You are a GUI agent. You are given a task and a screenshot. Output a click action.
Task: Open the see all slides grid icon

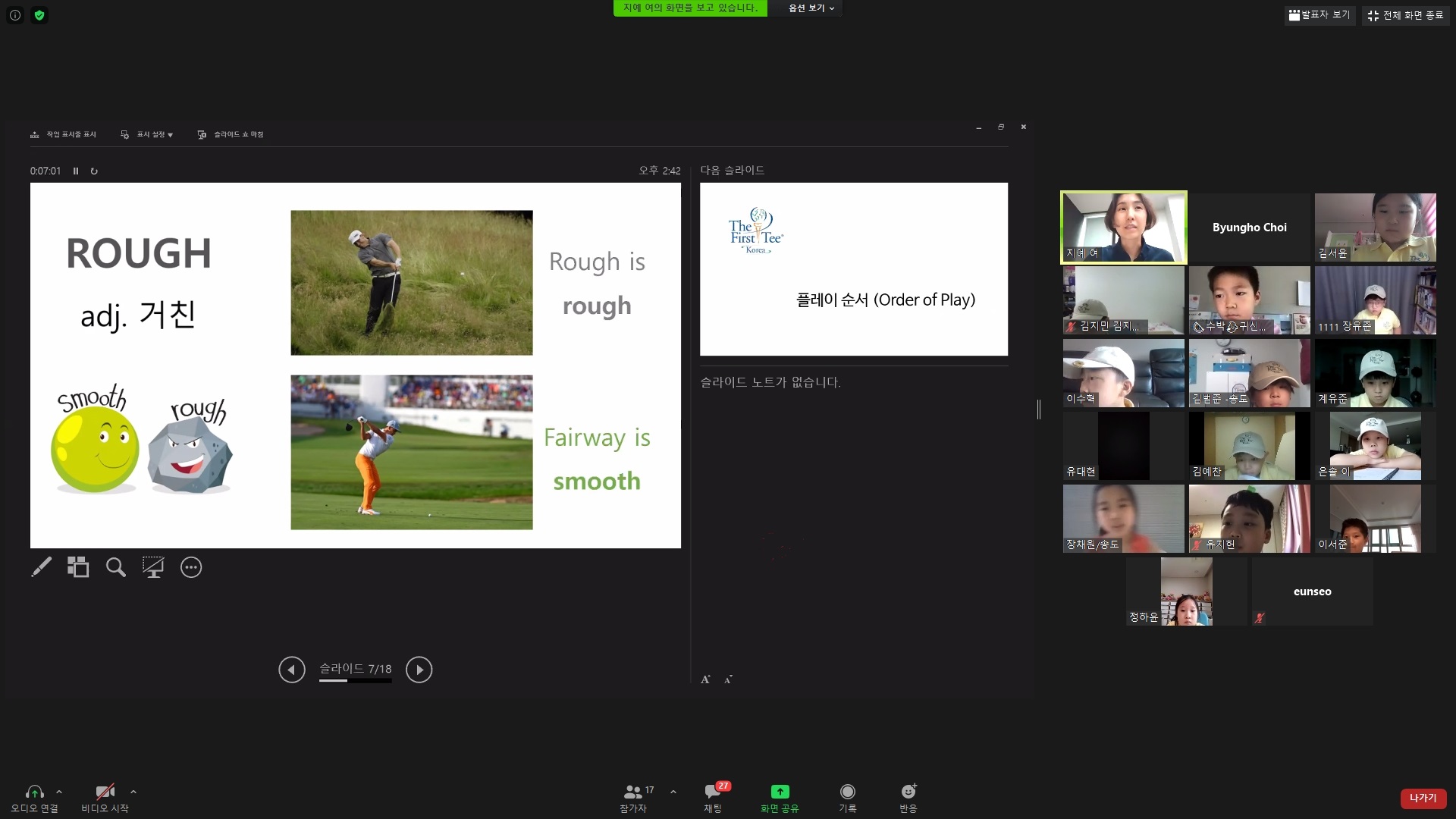point(78,566)
